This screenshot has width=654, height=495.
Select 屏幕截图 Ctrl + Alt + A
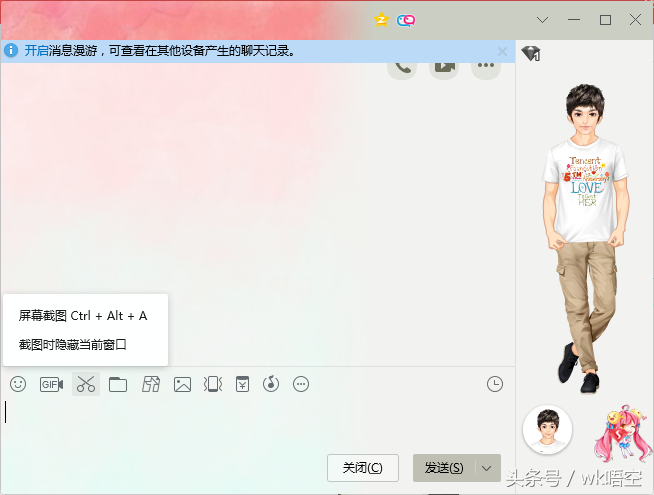[83, 316]
